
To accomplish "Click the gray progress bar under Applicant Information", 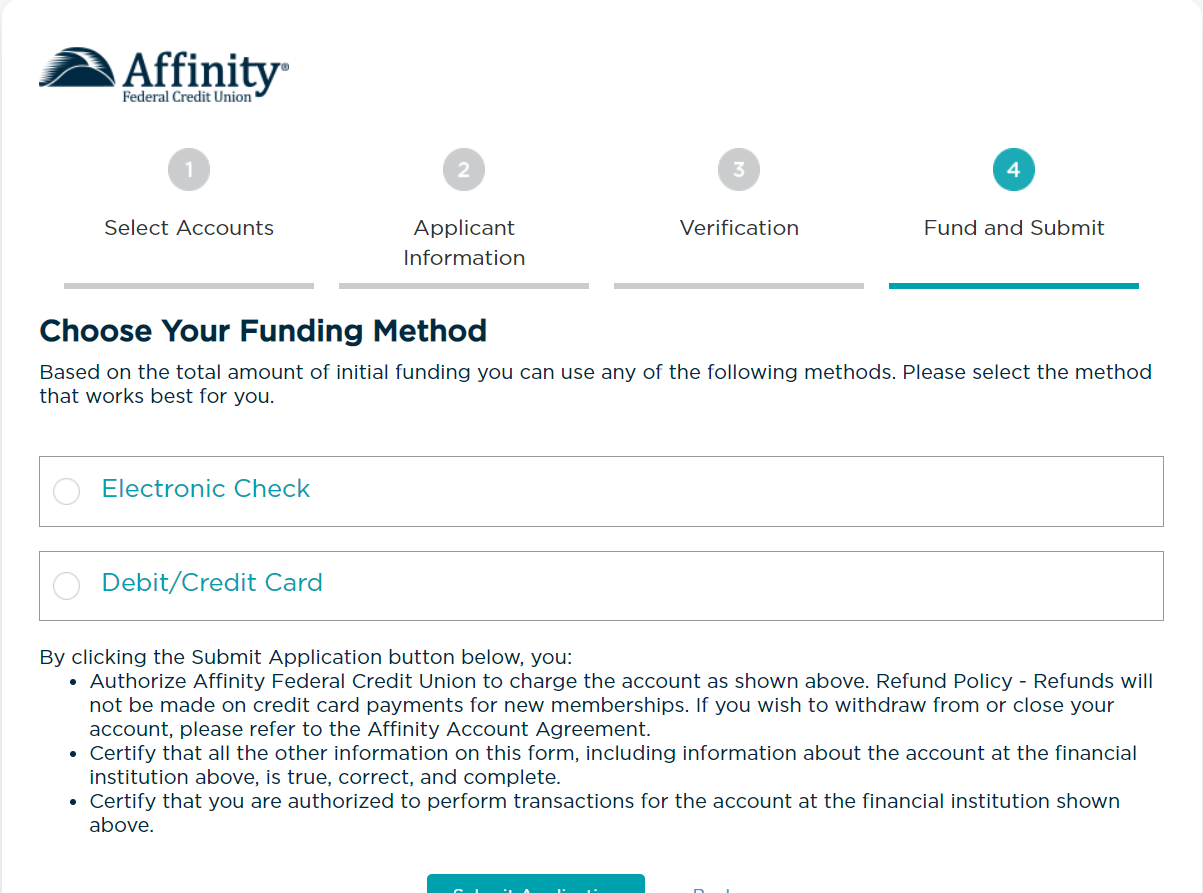I will pyautogui.click(x=464, y=286).
